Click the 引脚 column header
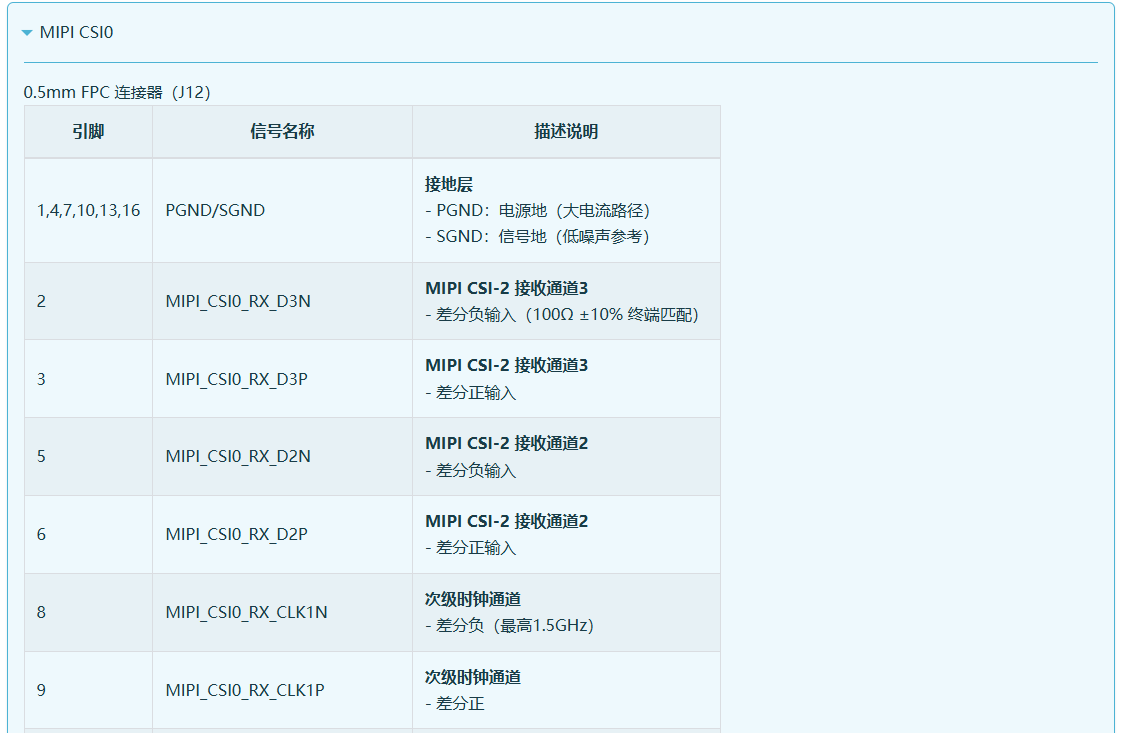1122x733 pixels. pos(88,132)
